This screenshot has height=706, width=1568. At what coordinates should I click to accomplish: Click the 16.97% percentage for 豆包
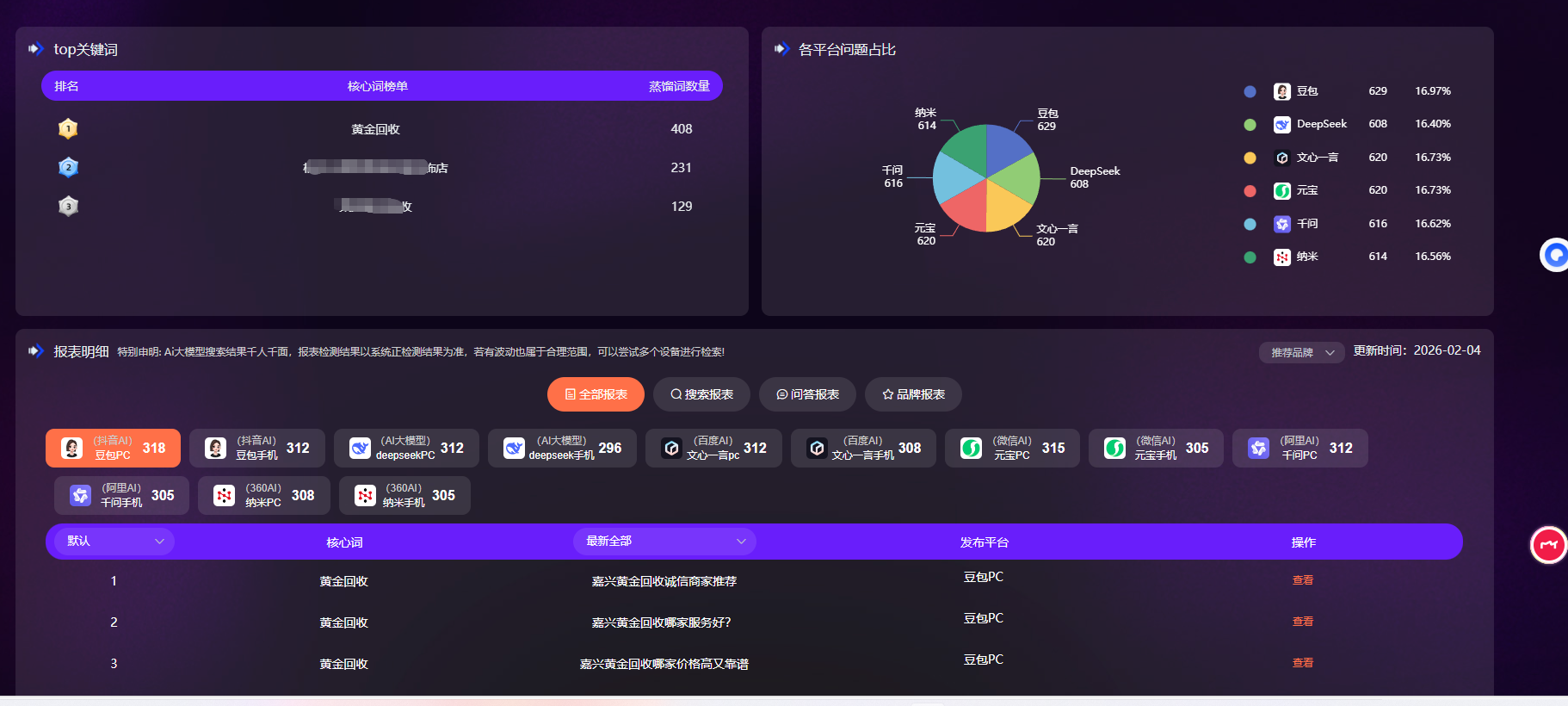pos(1433,91)
